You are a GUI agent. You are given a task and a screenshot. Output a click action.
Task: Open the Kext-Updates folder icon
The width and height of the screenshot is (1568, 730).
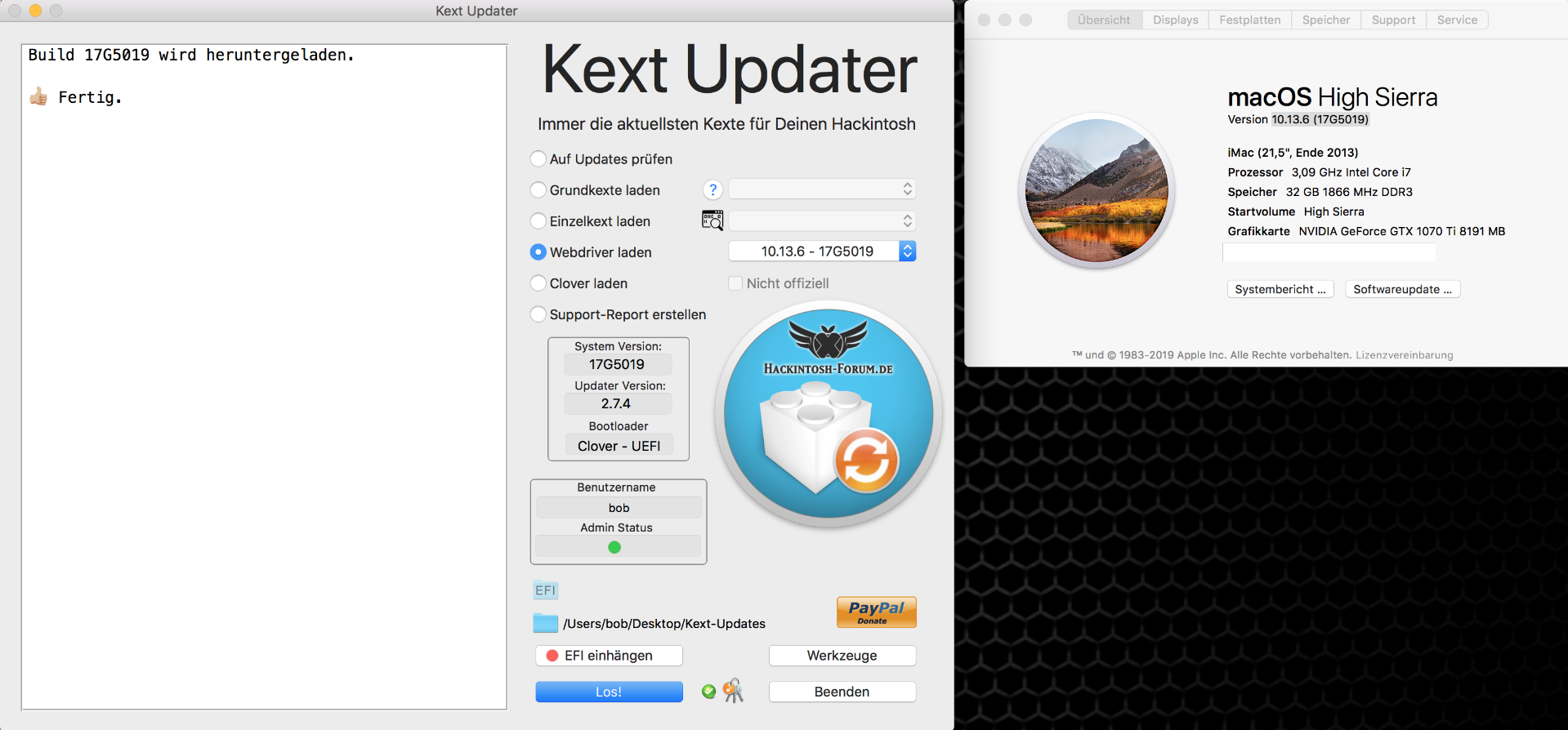[x=545, y=623]
